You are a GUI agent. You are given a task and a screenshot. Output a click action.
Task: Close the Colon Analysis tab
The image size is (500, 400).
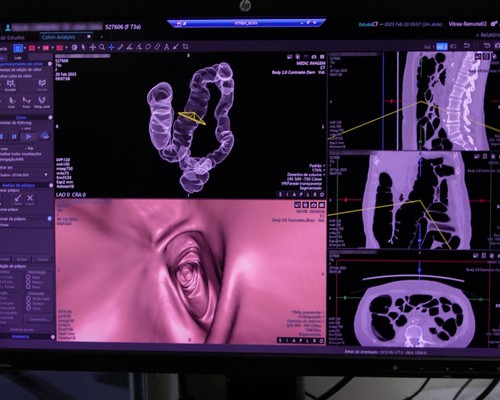89,36
